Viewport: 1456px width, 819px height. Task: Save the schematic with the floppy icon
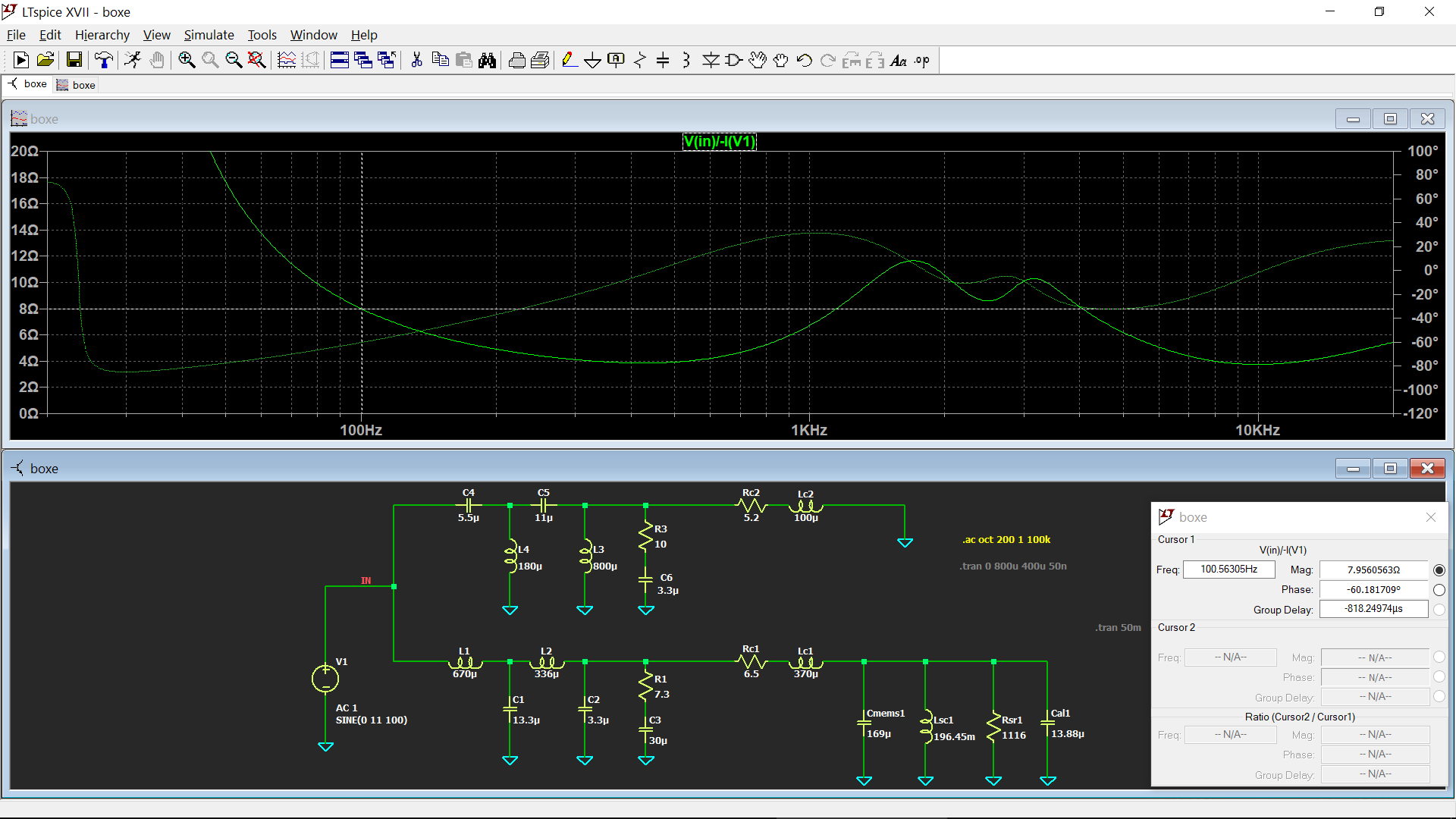74,61
